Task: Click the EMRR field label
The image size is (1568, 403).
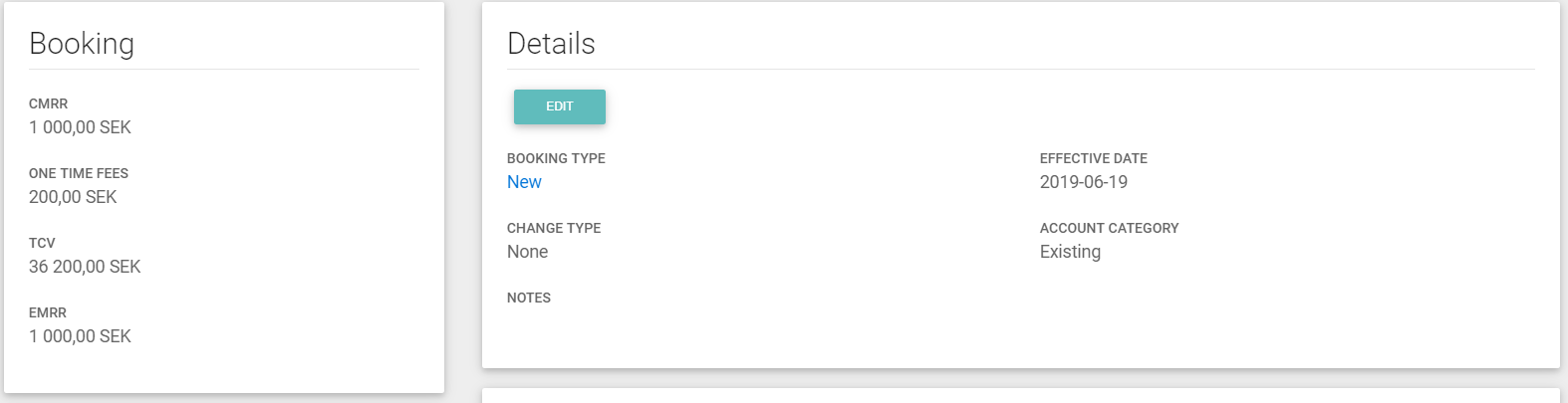Action: click(48, 312)
